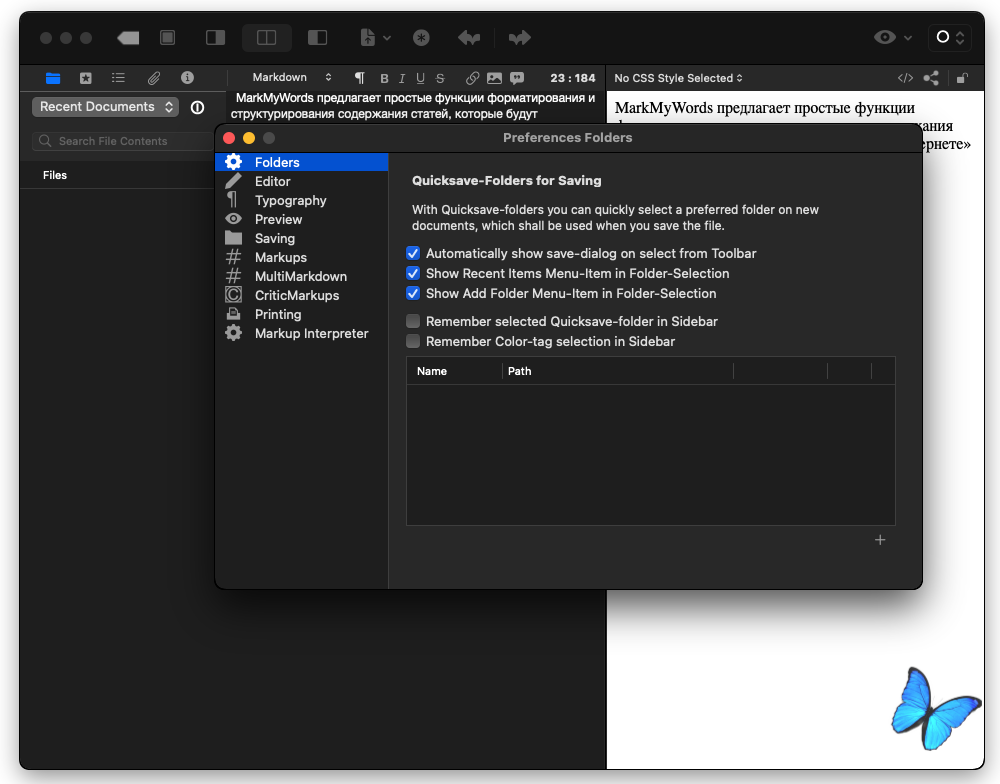Enable Remember selected Quicksave-folder in Sidebar
The image size is (1000, 784).
point(413,322)
